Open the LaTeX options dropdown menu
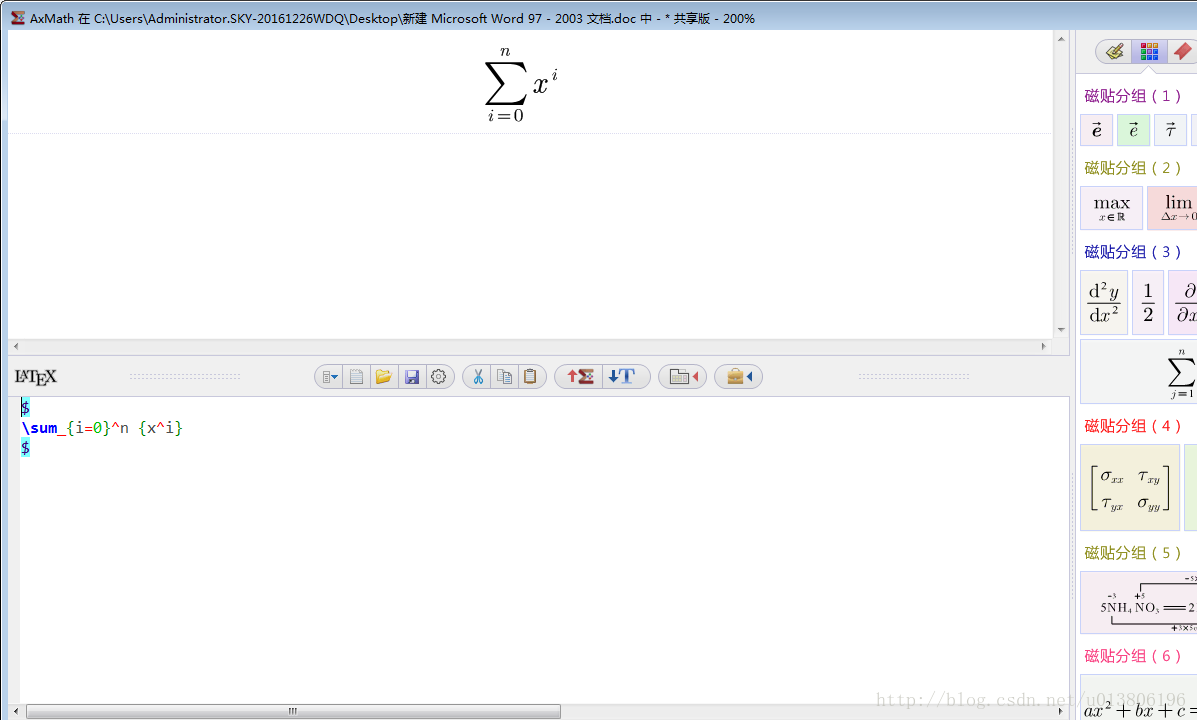1197x720 pixels. [x=329, y=376]
